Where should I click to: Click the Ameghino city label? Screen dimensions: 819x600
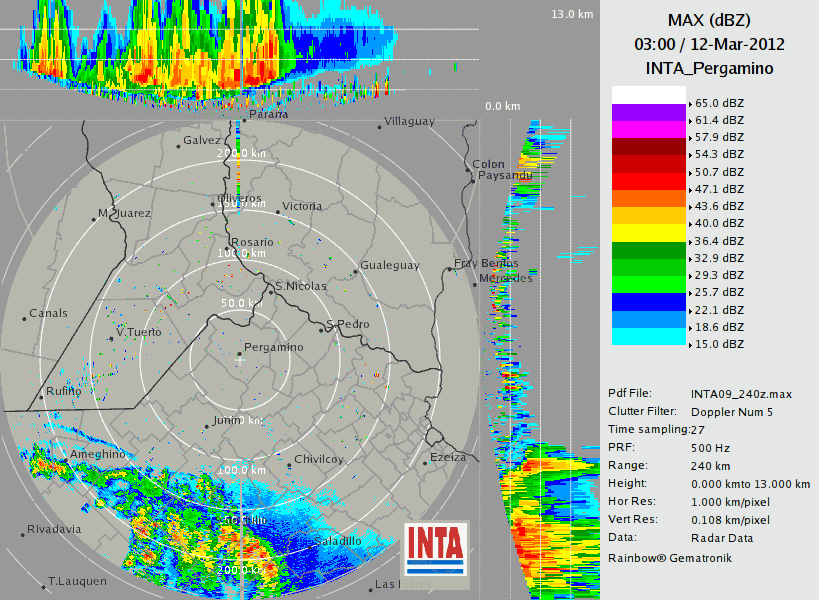98,454
